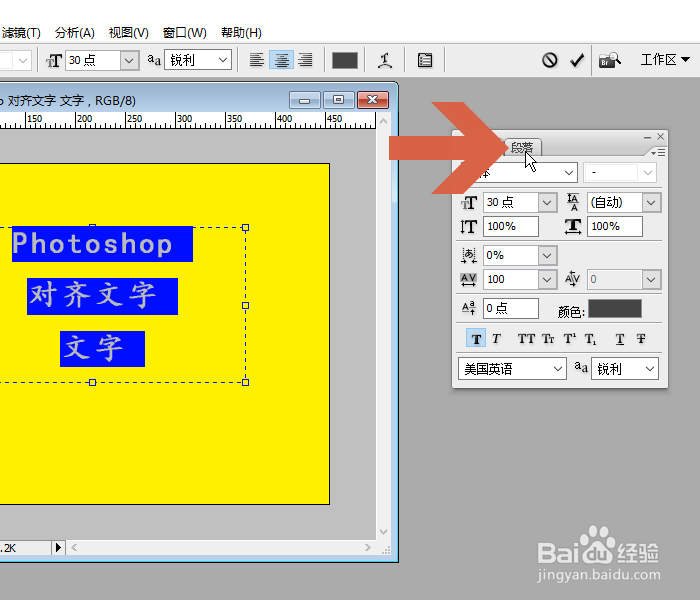Open text color swatch in options bar
Viewport: 700px width, 600px height.
(345, 60)
